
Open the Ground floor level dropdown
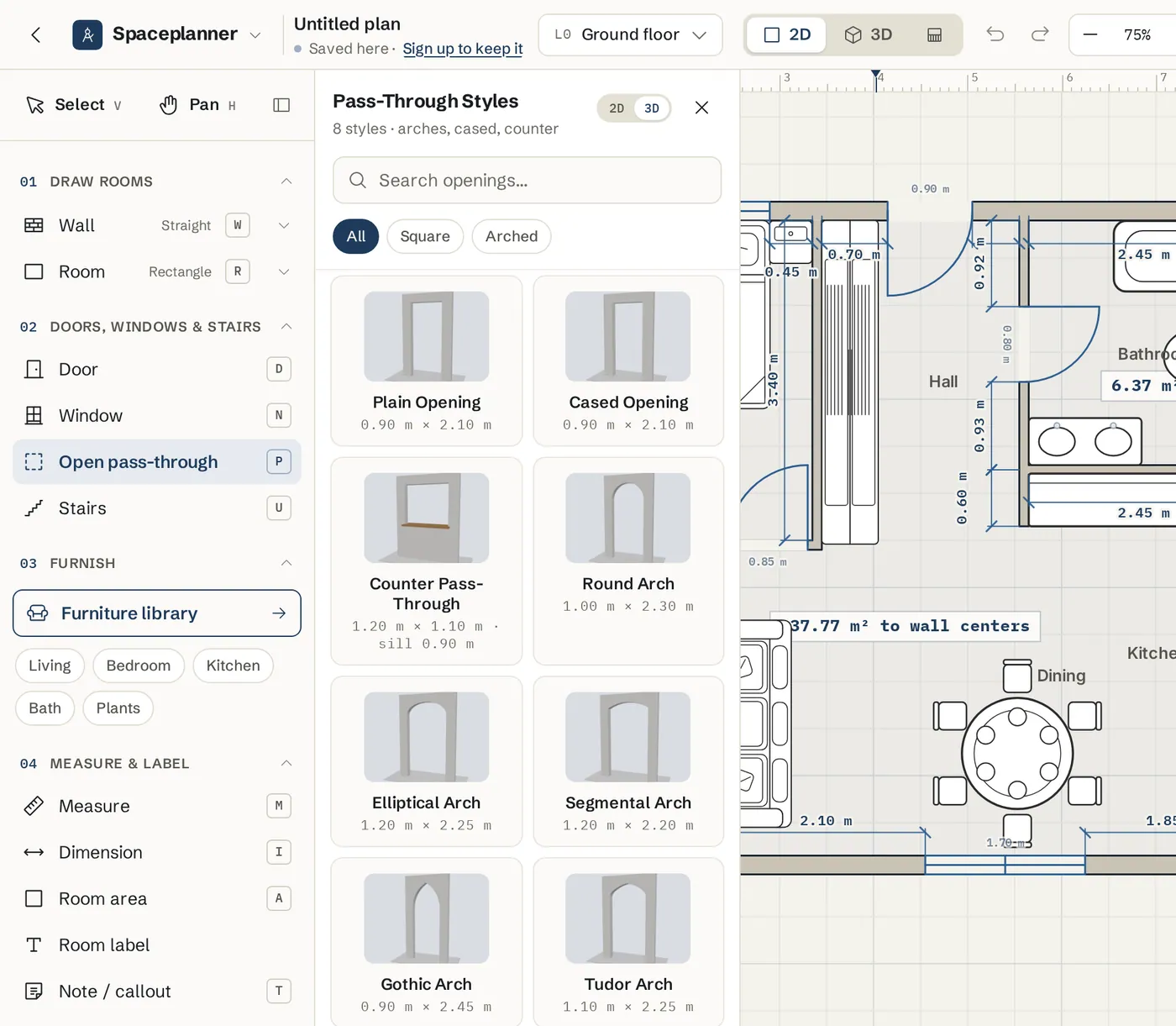[630, 34]
